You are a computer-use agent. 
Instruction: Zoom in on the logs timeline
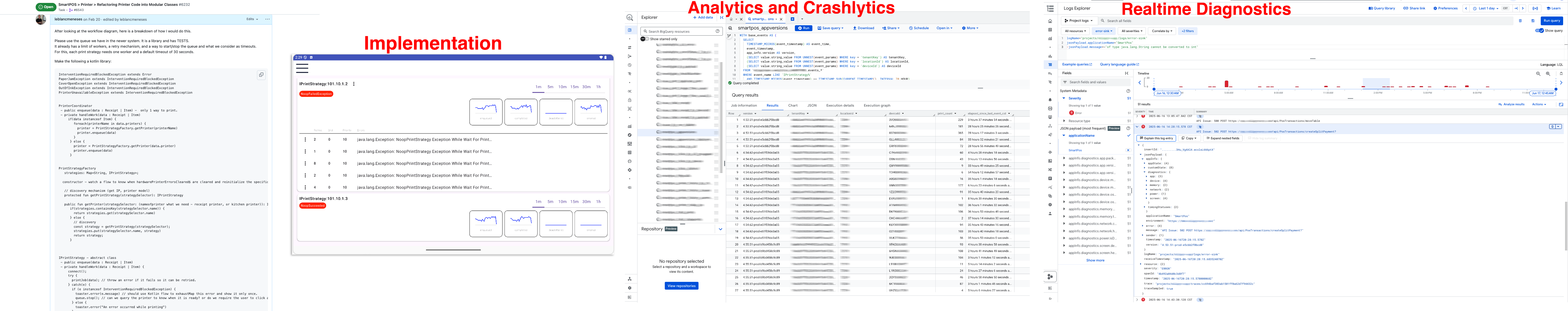[1547, 74]
